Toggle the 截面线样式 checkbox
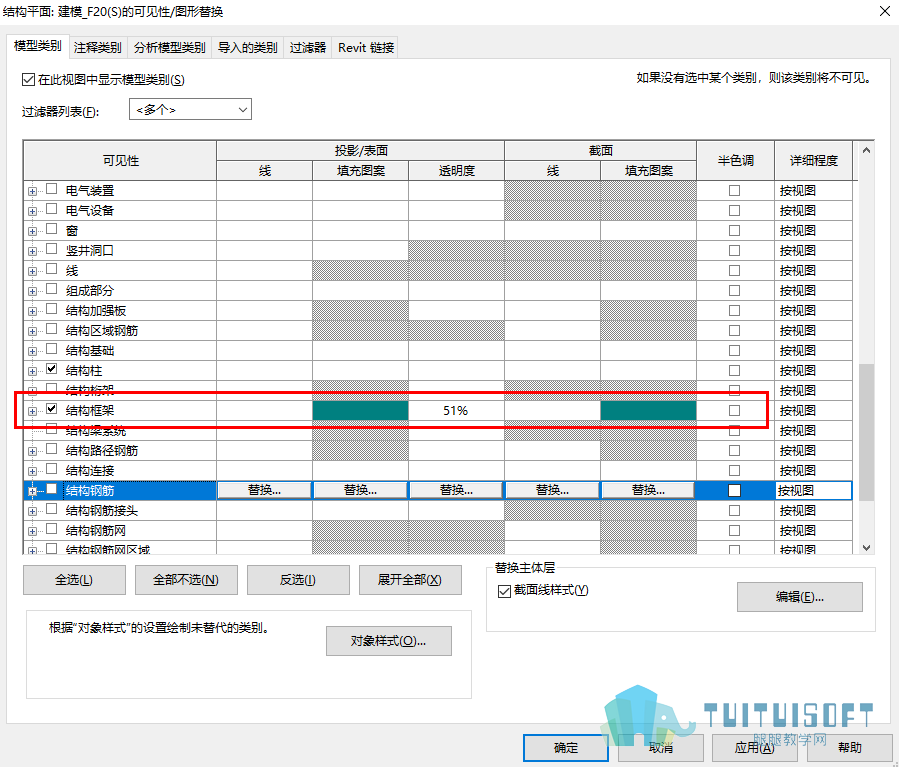The image size is (899, 767). tap(505, 591)
